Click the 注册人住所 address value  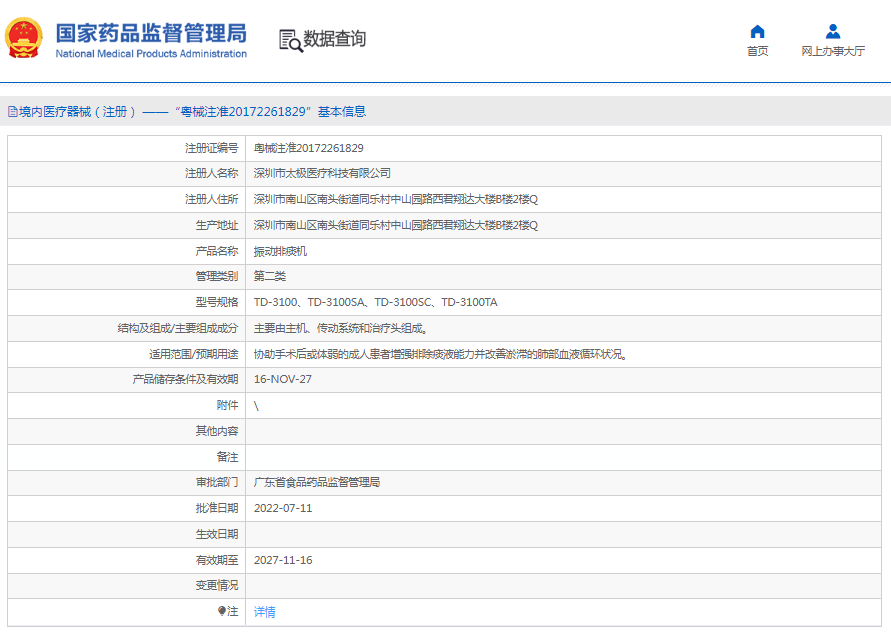(395, 199)
